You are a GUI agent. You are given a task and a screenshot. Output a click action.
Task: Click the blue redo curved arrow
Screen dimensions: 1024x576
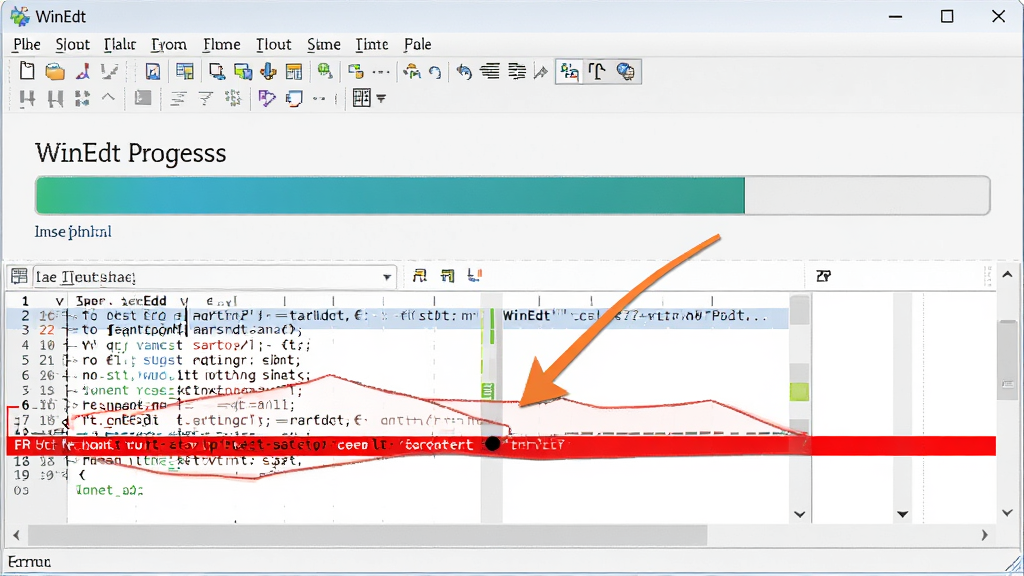[435, 72]
